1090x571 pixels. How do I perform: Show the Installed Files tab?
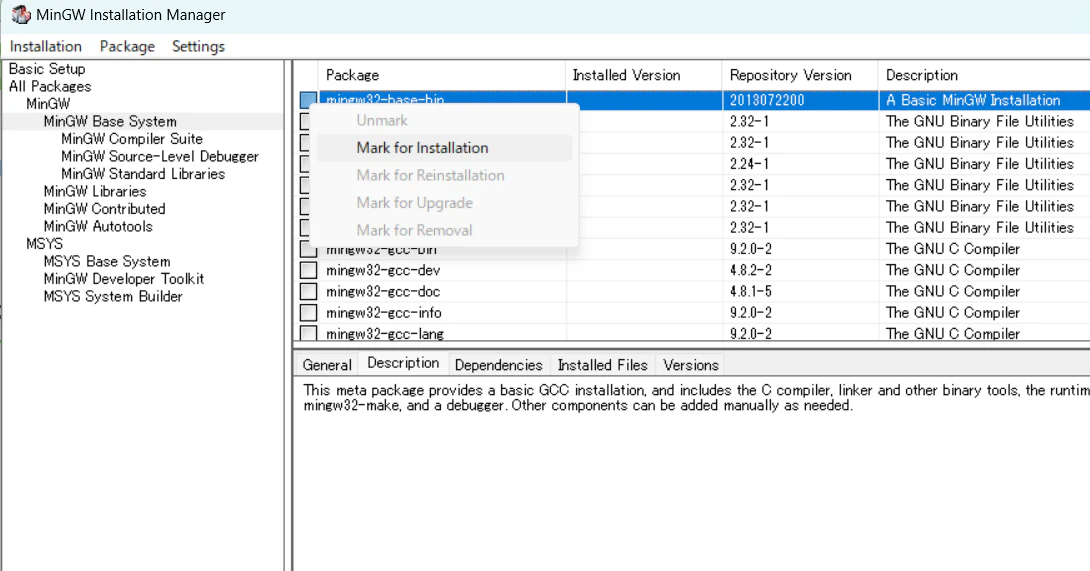603,365
